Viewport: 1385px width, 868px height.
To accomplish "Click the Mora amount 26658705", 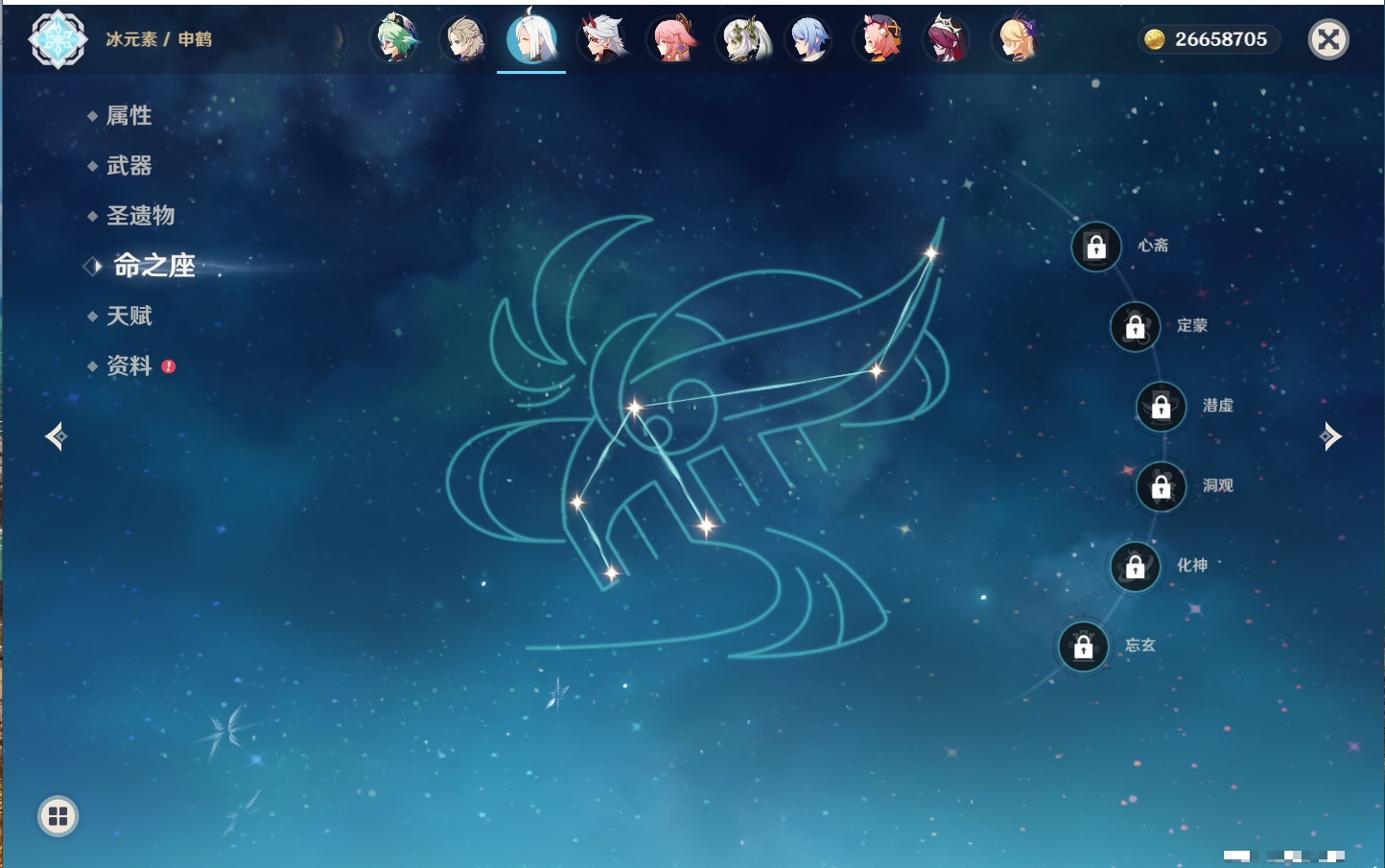I will [x=1221, y=39].
